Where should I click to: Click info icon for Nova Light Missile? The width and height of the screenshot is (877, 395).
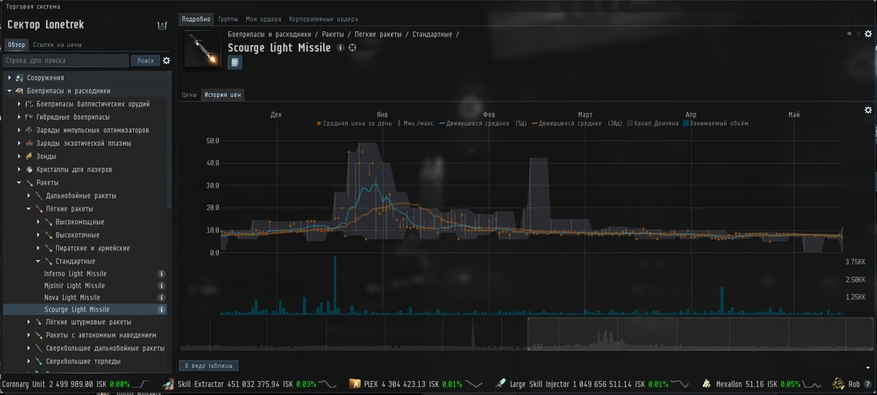point(161,298)
